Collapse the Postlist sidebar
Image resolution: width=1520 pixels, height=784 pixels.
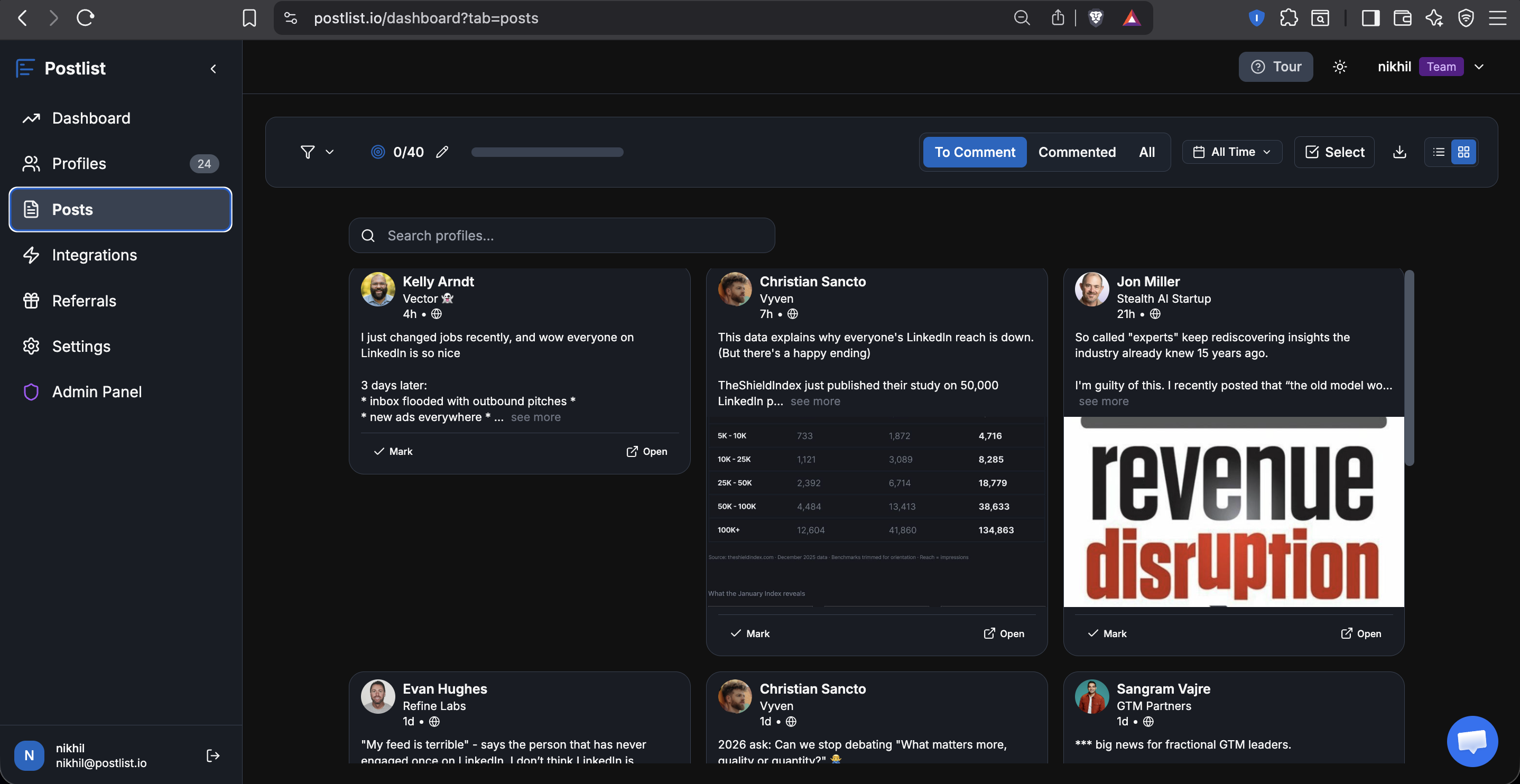coord(213,69)
